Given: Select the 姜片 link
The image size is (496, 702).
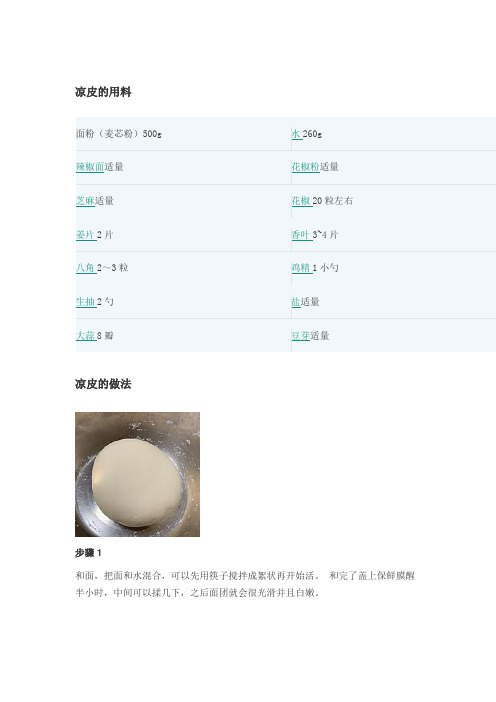Looking at the screenshot, I should [86, 235].
